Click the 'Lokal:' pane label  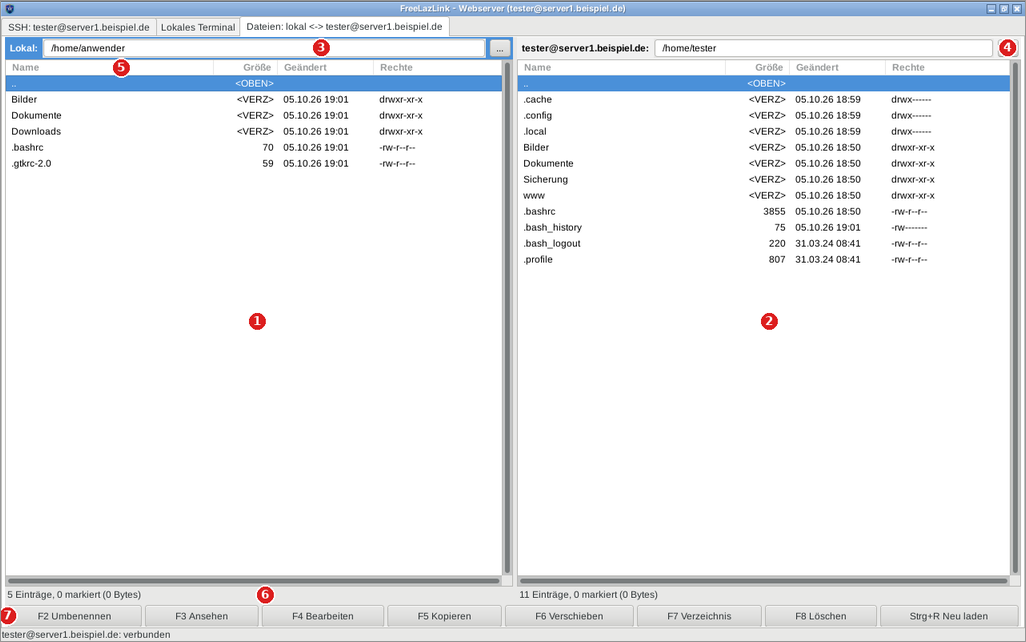24,48
